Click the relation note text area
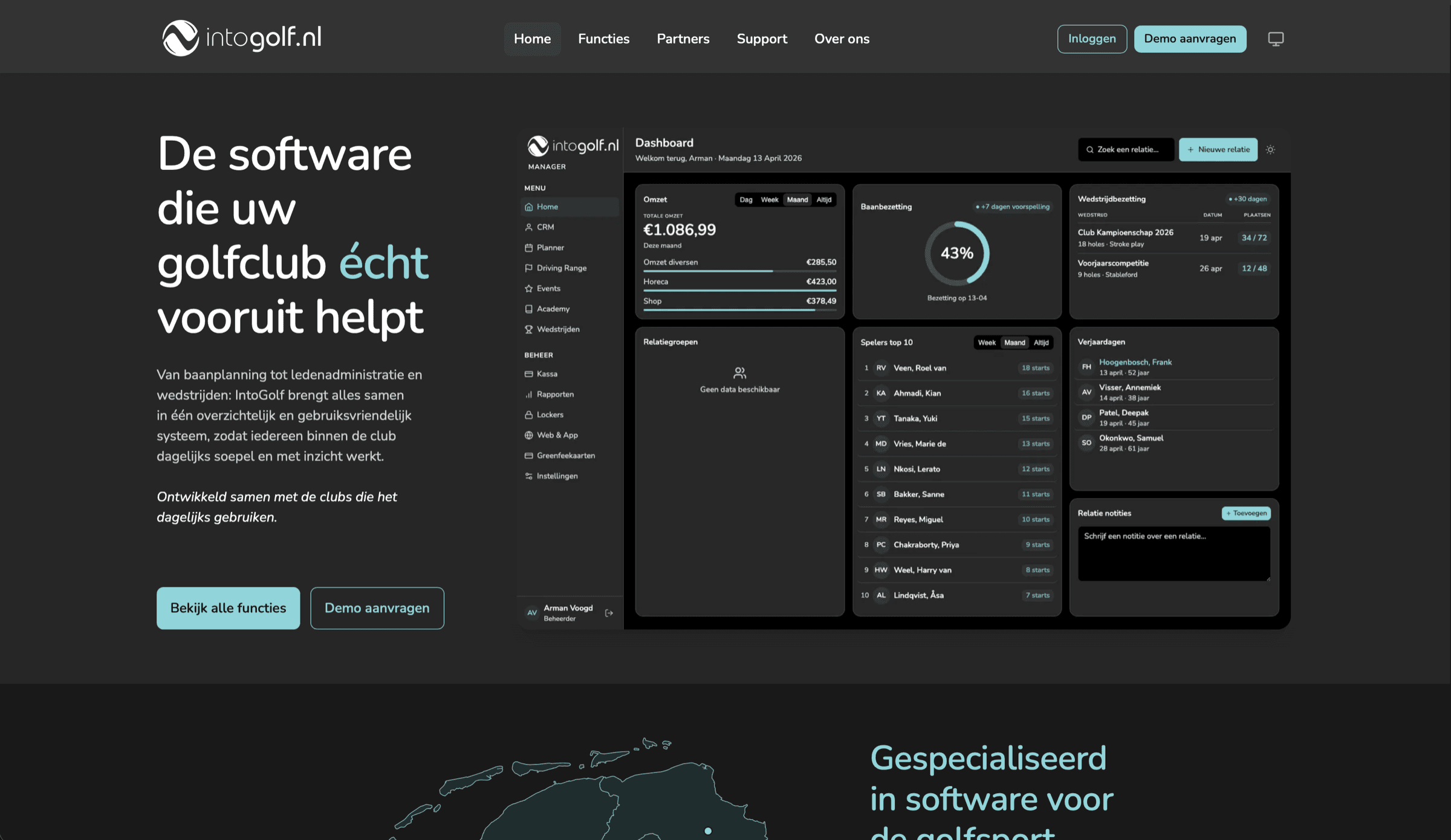 point(1174,554)
